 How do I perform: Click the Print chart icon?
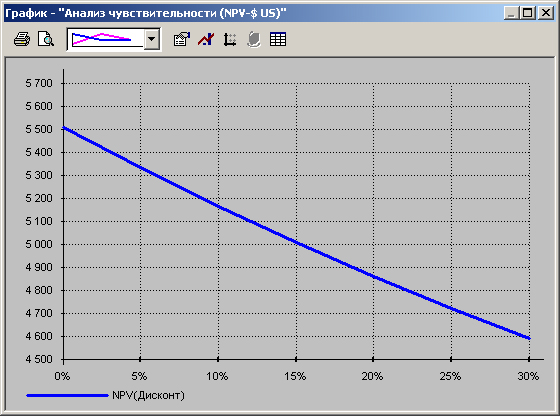click(22, 39)
